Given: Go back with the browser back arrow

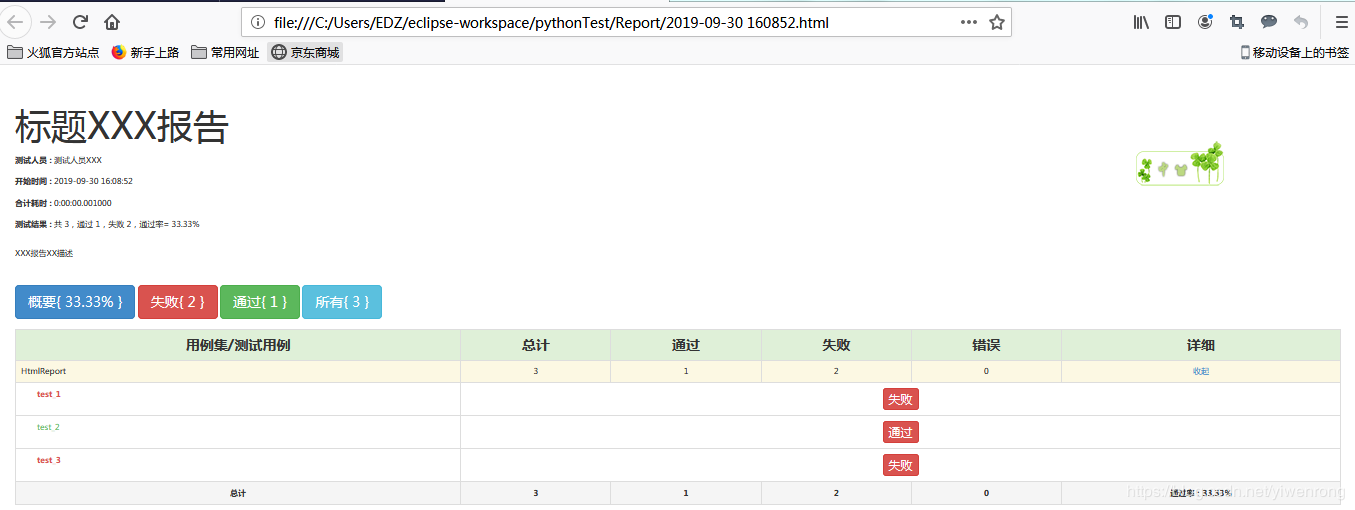Looking at the screenshot, I should coord(16,22).
